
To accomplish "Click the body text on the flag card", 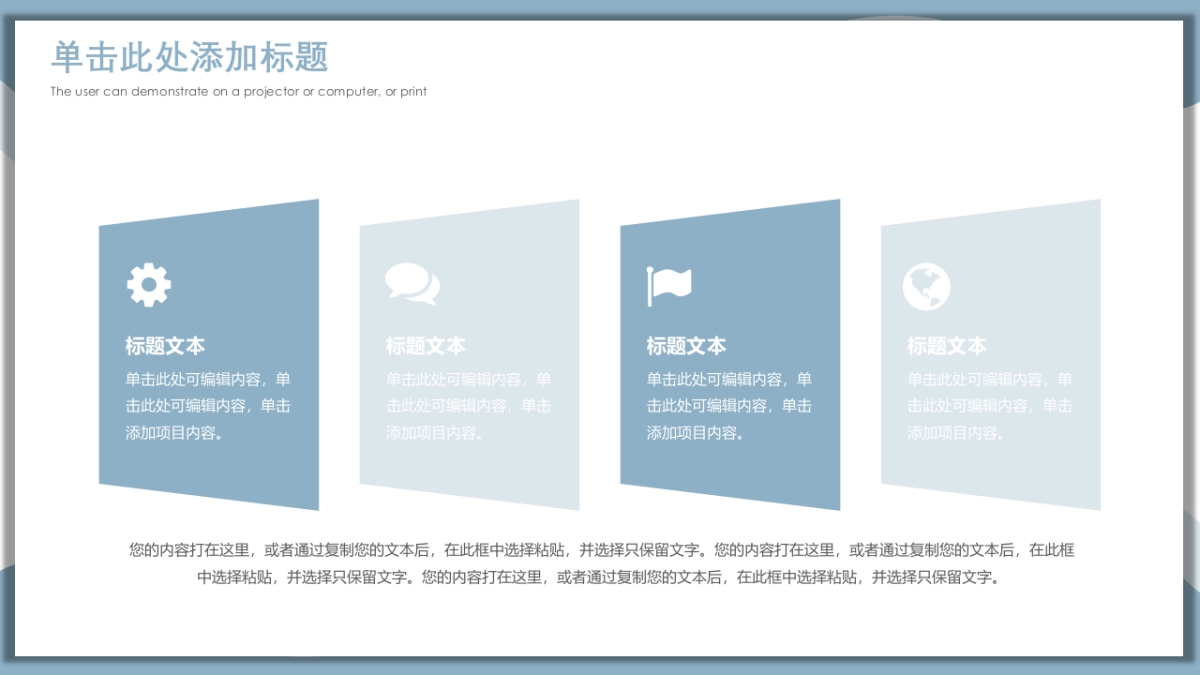I will click(728, 406).
